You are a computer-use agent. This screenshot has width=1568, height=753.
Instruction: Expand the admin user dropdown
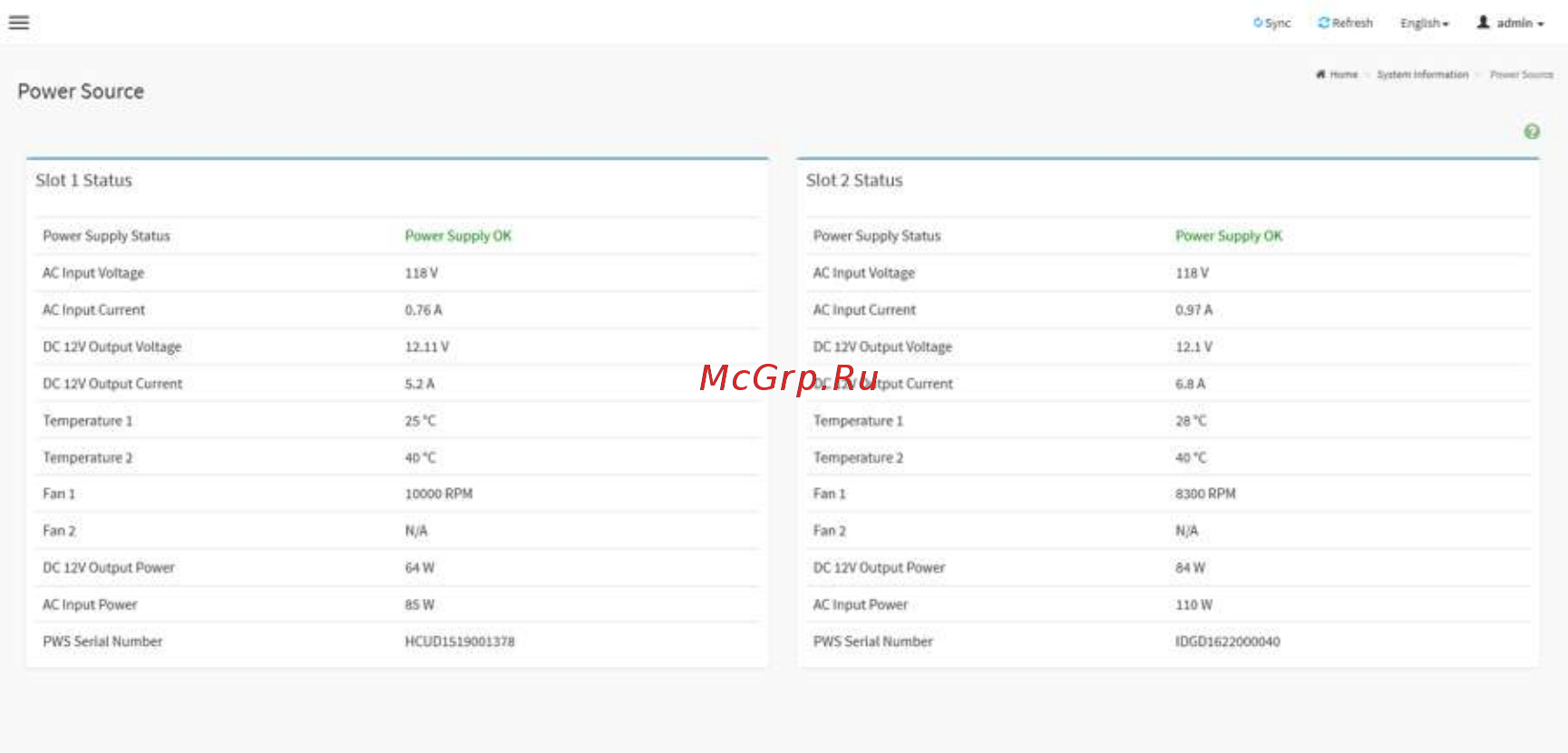click(1511, 23)
